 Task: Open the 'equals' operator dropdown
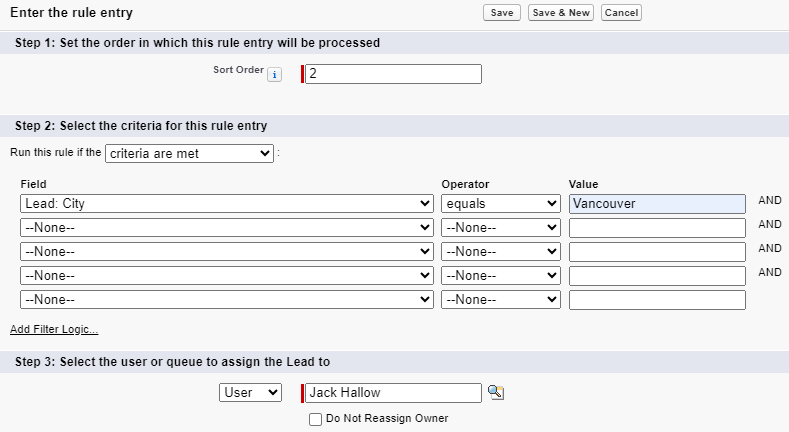point(501,204)
